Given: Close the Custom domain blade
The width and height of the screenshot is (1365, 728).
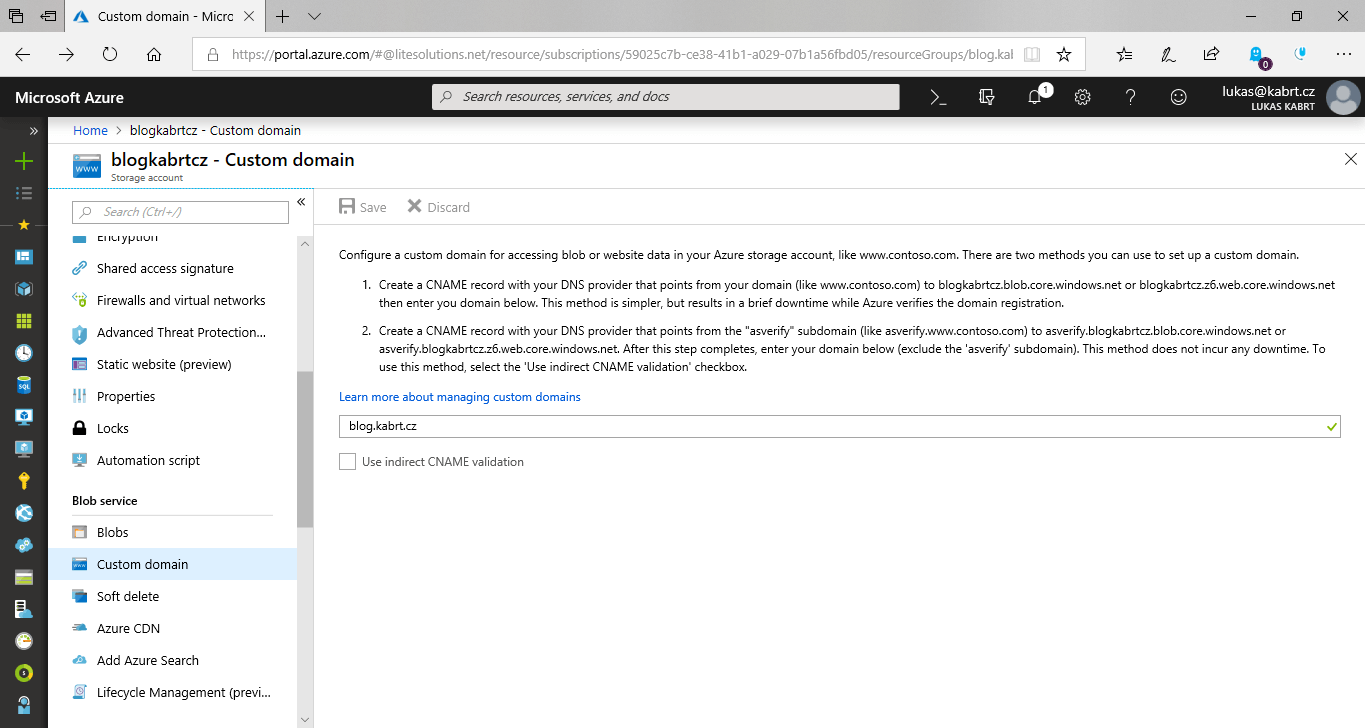Looking at the screenshot, I should click(x=1350, y=159).
